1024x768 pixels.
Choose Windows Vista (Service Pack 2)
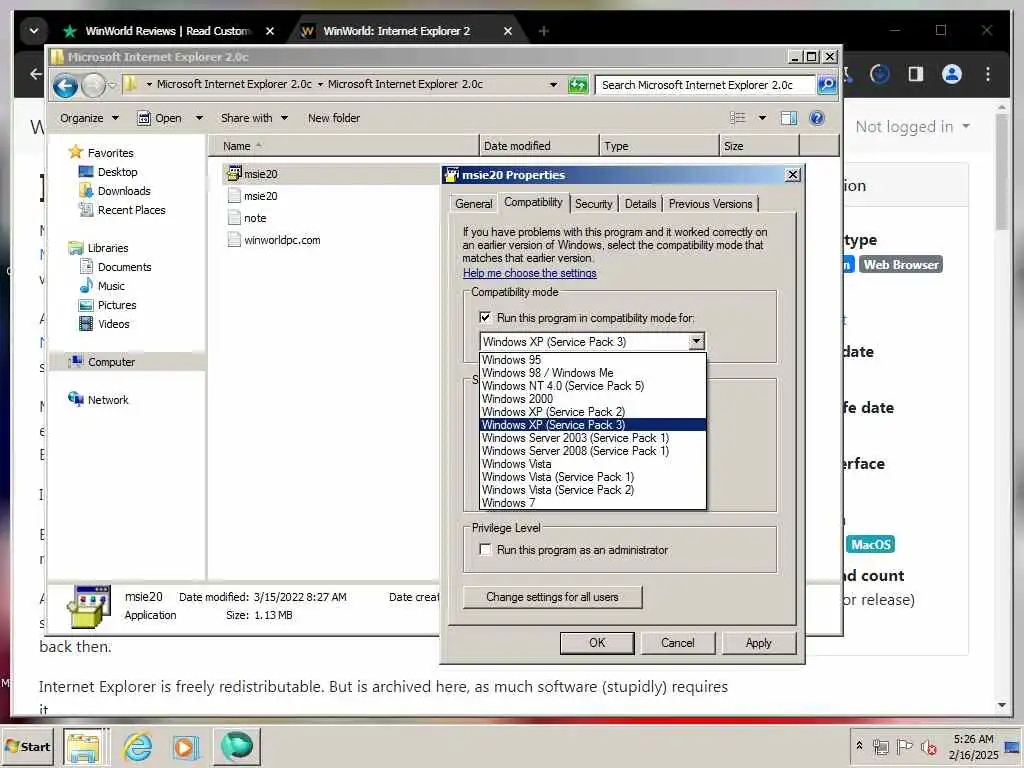point(593,490)
